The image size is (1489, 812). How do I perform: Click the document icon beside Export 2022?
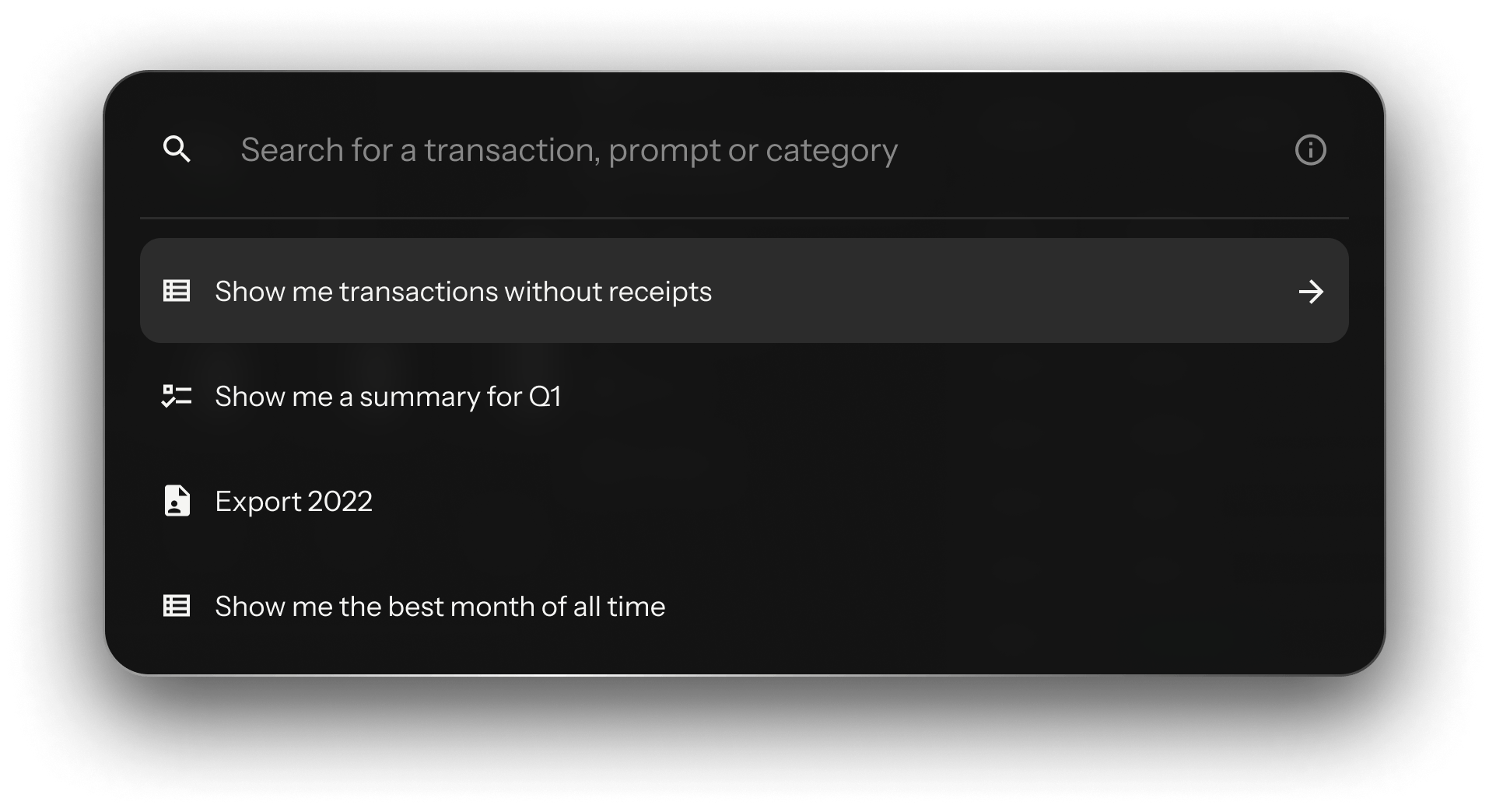point(177,501)
